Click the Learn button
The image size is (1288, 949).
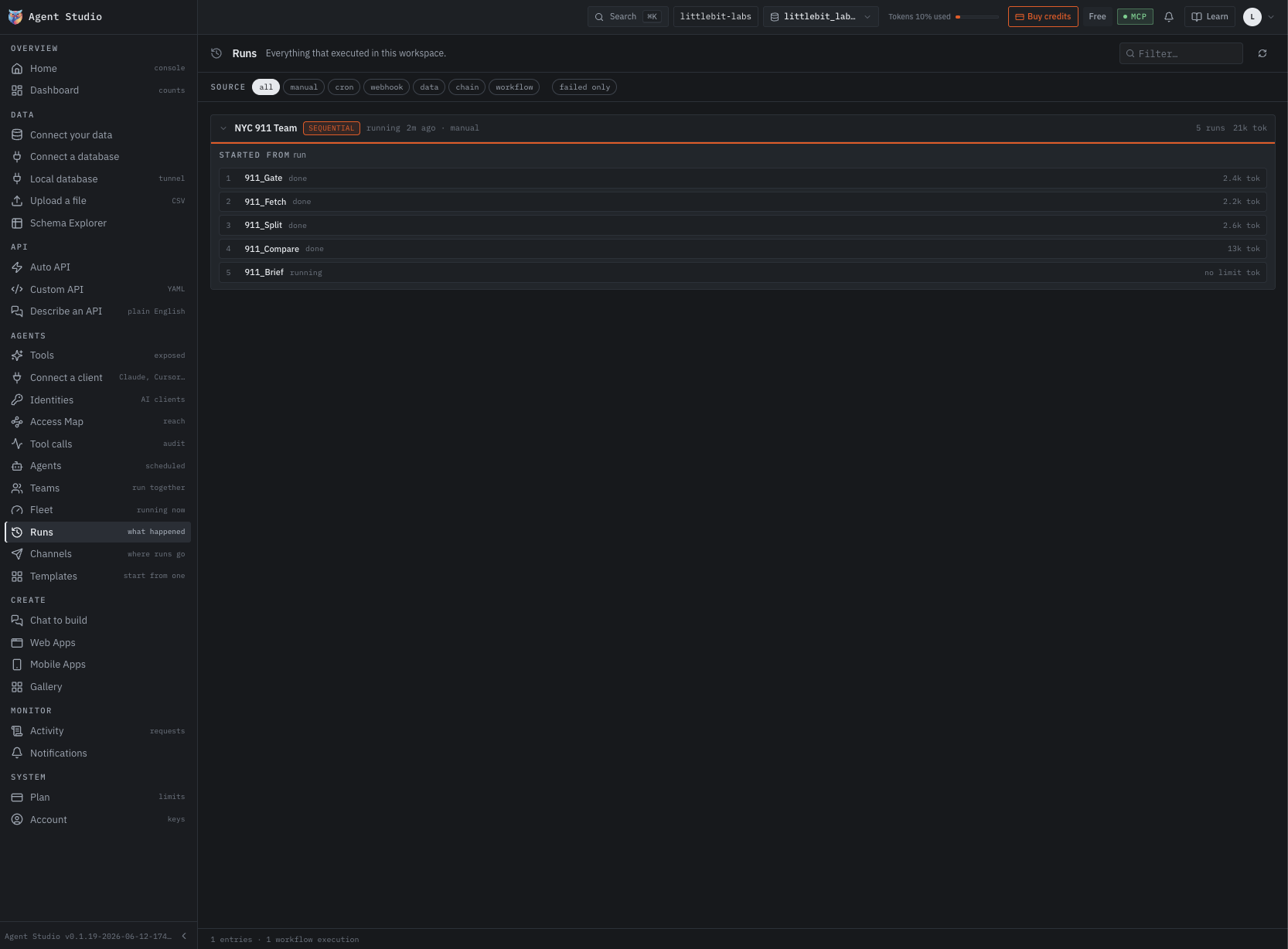pos(1210,16)
